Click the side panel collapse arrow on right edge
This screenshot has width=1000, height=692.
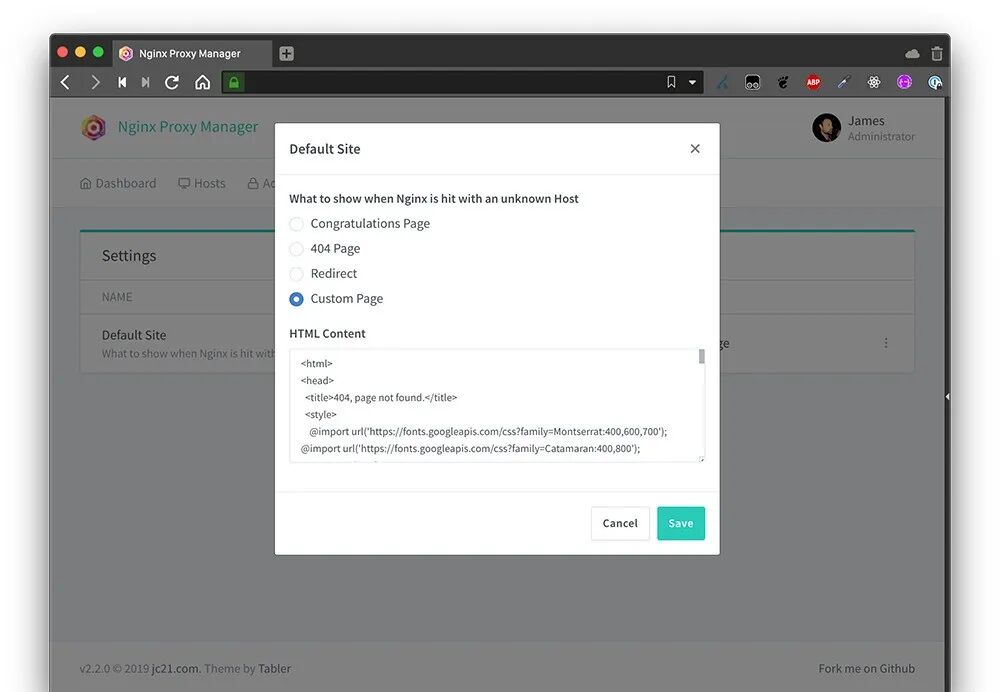click(947, 397)
